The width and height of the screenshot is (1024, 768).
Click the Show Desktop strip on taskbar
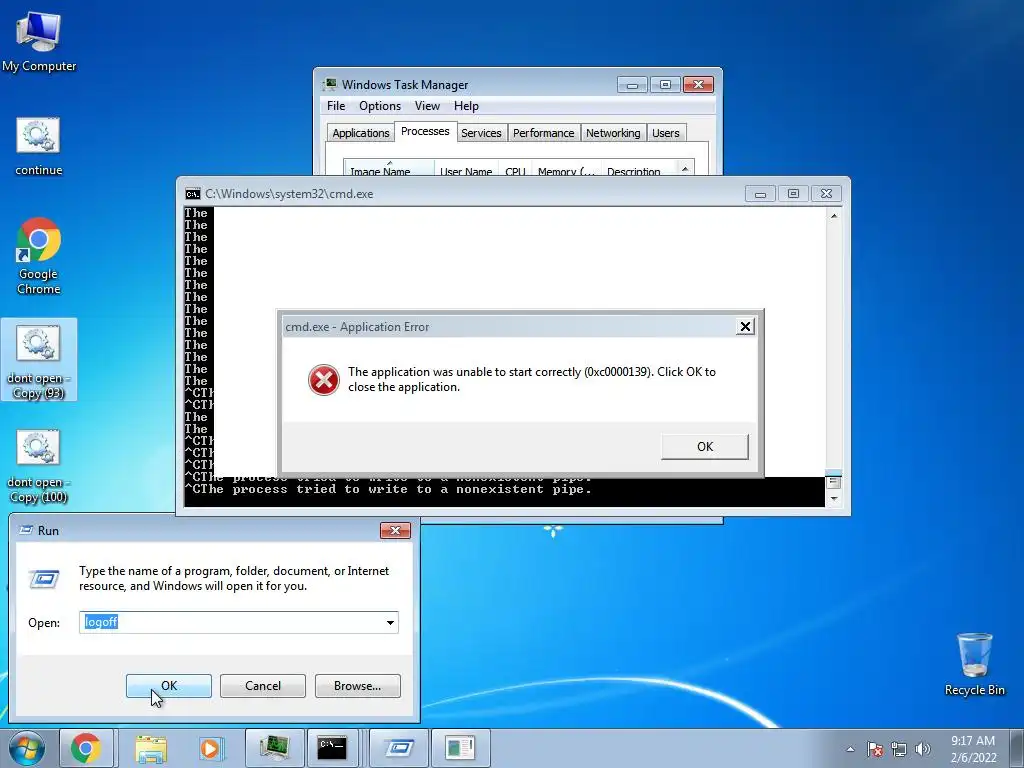(1017, 748)
